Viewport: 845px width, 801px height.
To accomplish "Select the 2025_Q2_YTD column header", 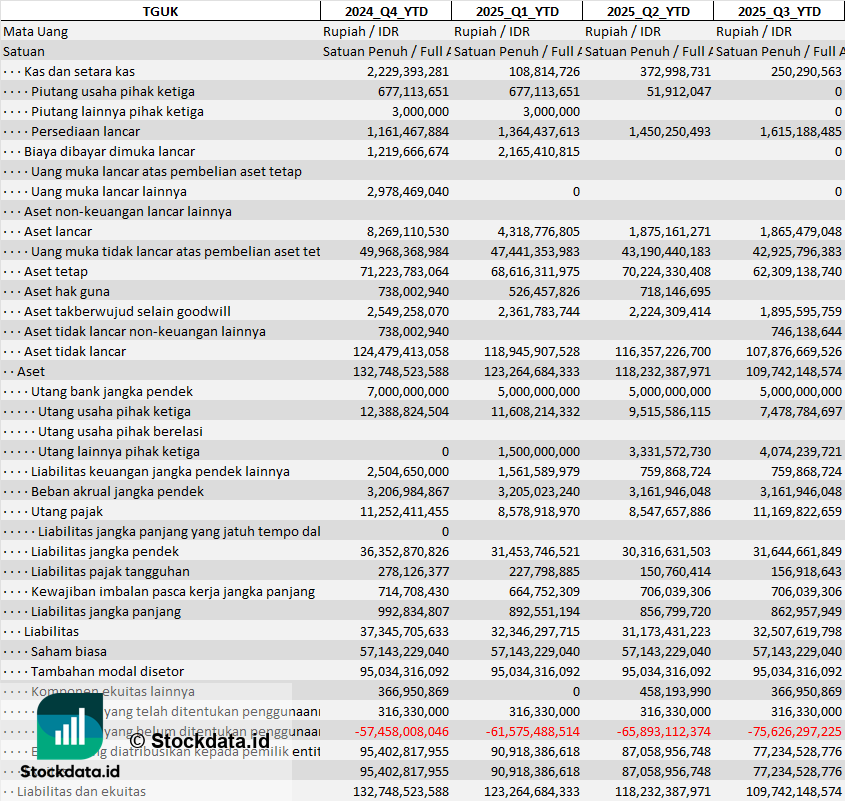I will pos(647,11).
